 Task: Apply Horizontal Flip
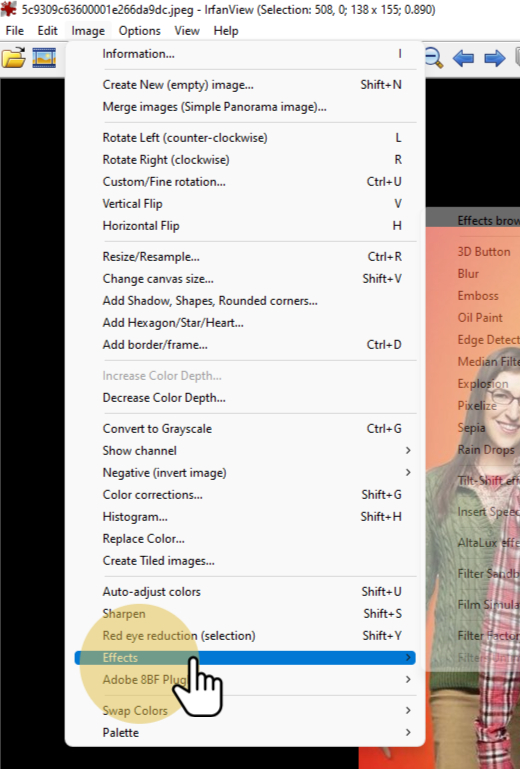[245, 226]
